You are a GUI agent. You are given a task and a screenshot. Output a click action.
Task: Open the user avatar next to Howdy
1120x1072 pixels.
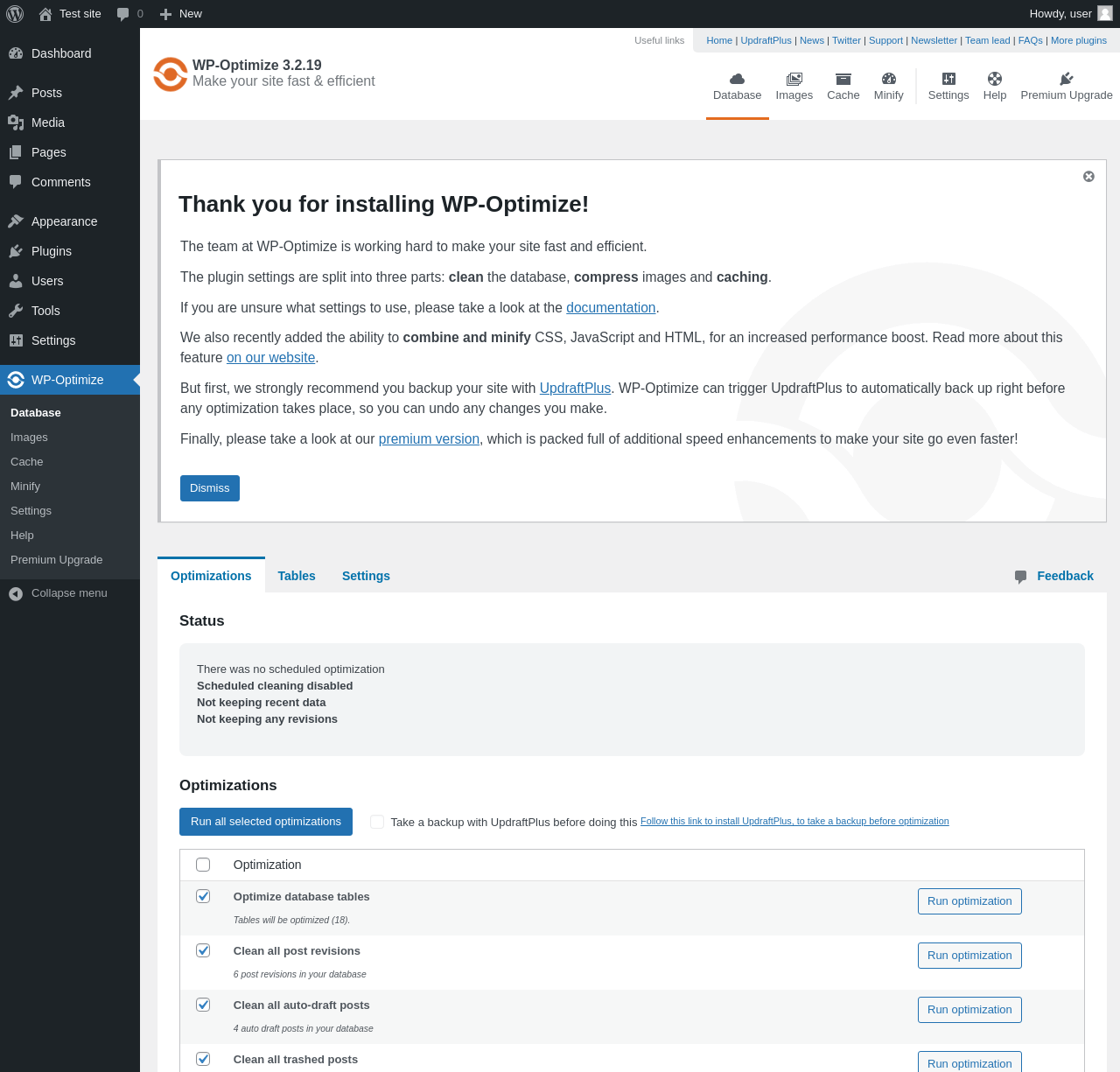[x=1105, y=13]
